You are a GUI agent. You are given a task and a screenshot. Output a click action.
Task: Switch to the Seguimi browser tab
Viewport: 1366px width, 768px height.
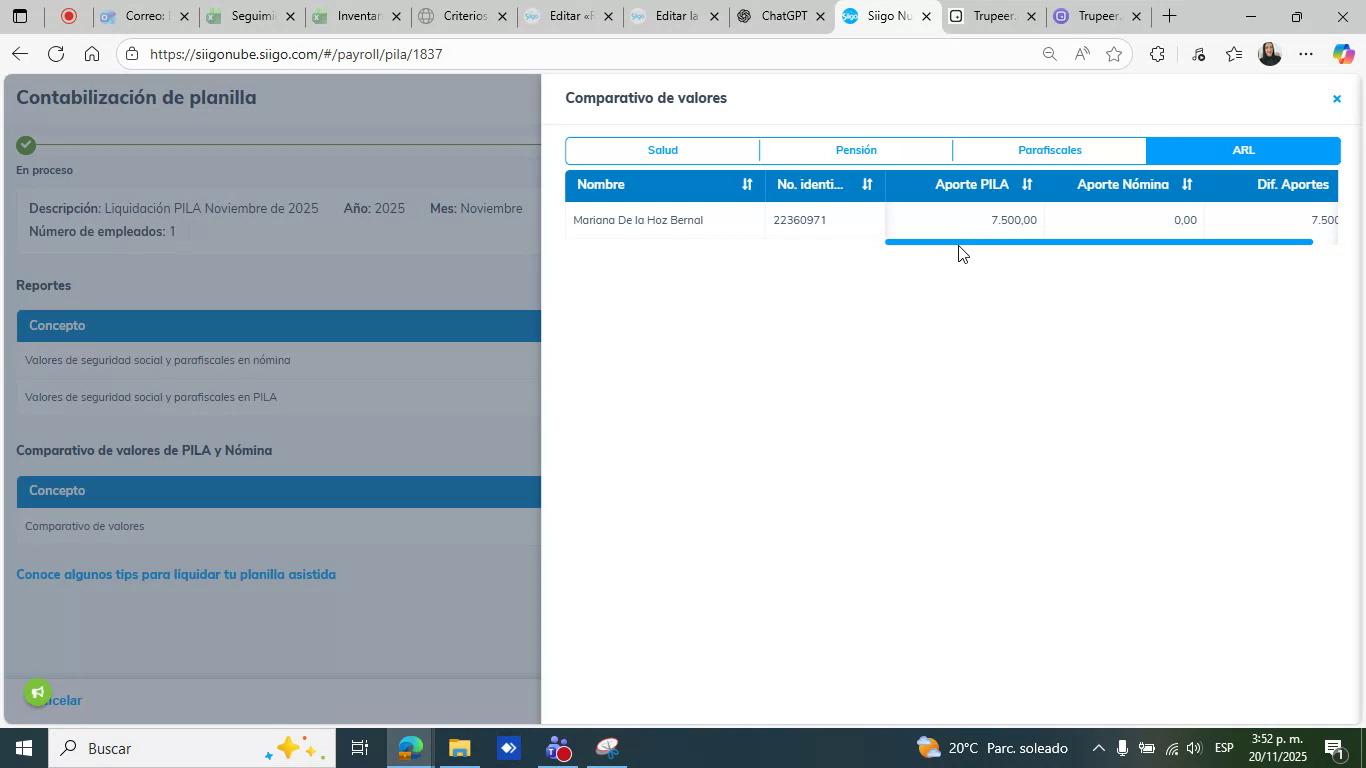point(250,16)
